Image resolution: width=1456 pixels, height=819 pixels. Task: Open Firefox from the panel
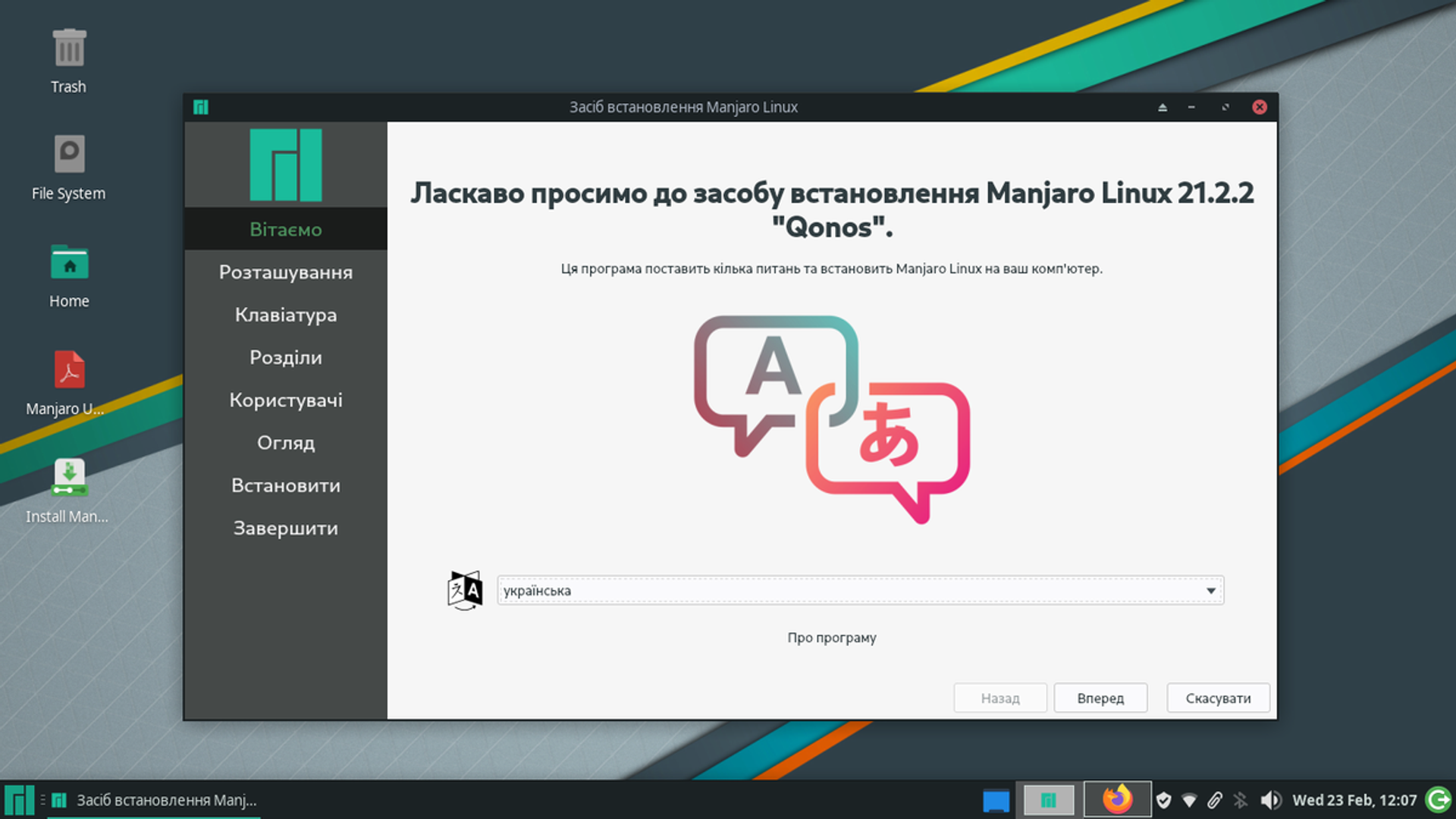(x=1117, y=799)
